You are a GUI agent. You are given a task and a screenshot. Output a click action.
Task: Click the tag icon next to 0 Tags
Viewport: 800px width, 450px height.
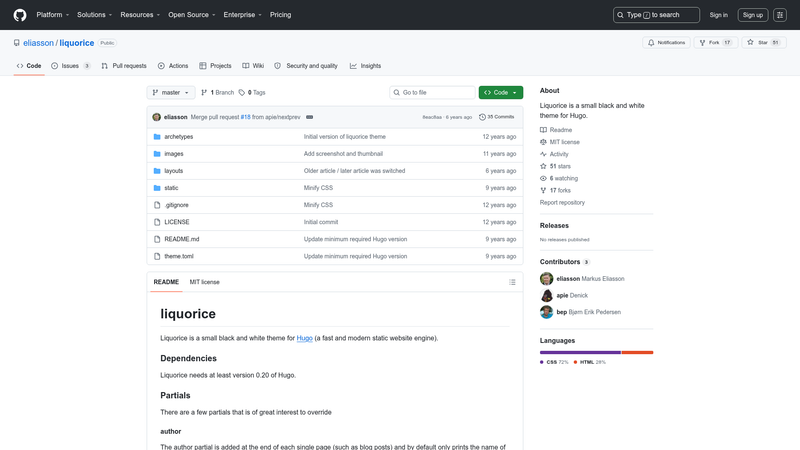[x=242, y=93]
